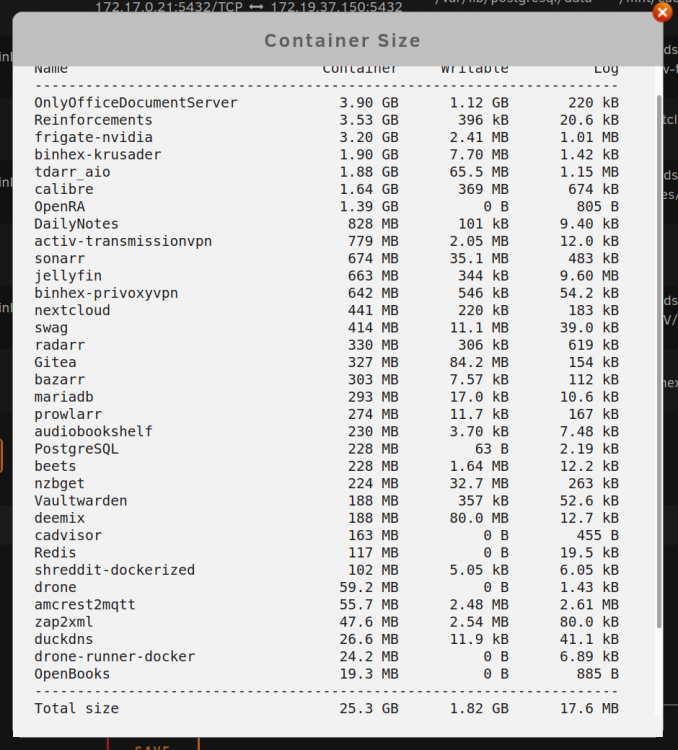Image resolution: width=678 pixels, height=750 pixels.
Task: Click the total container size 25.3 GB
Action: coord(369,708)
